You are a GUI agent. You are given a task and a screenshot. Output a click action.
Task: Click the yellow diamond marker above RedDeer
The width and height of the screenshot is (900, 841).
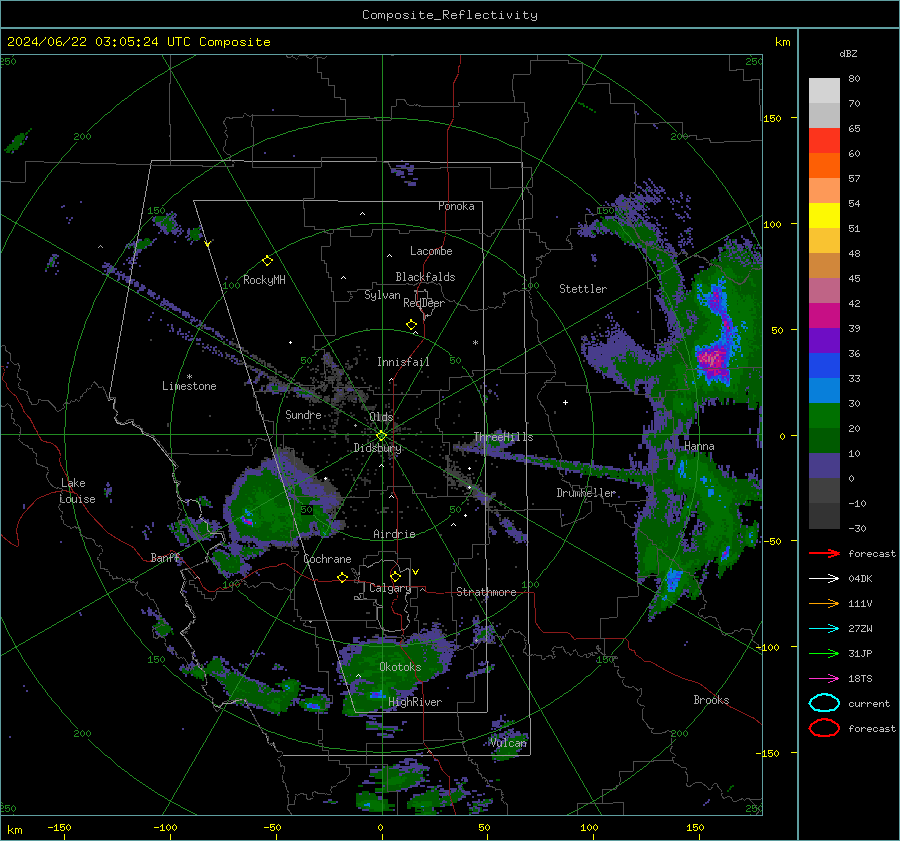411,325
